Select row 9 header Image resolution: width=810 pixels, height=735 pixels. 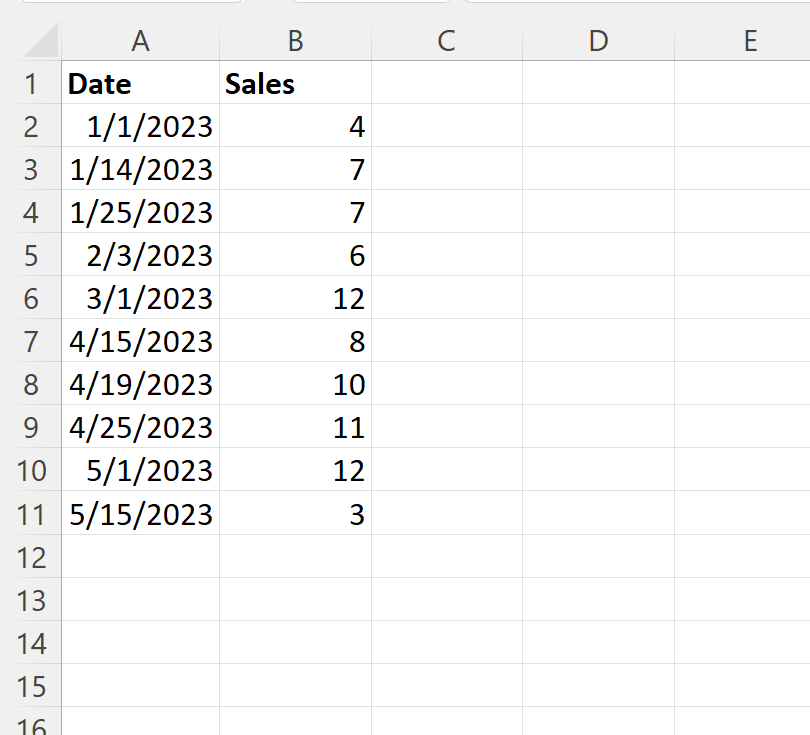coord(31,427)
